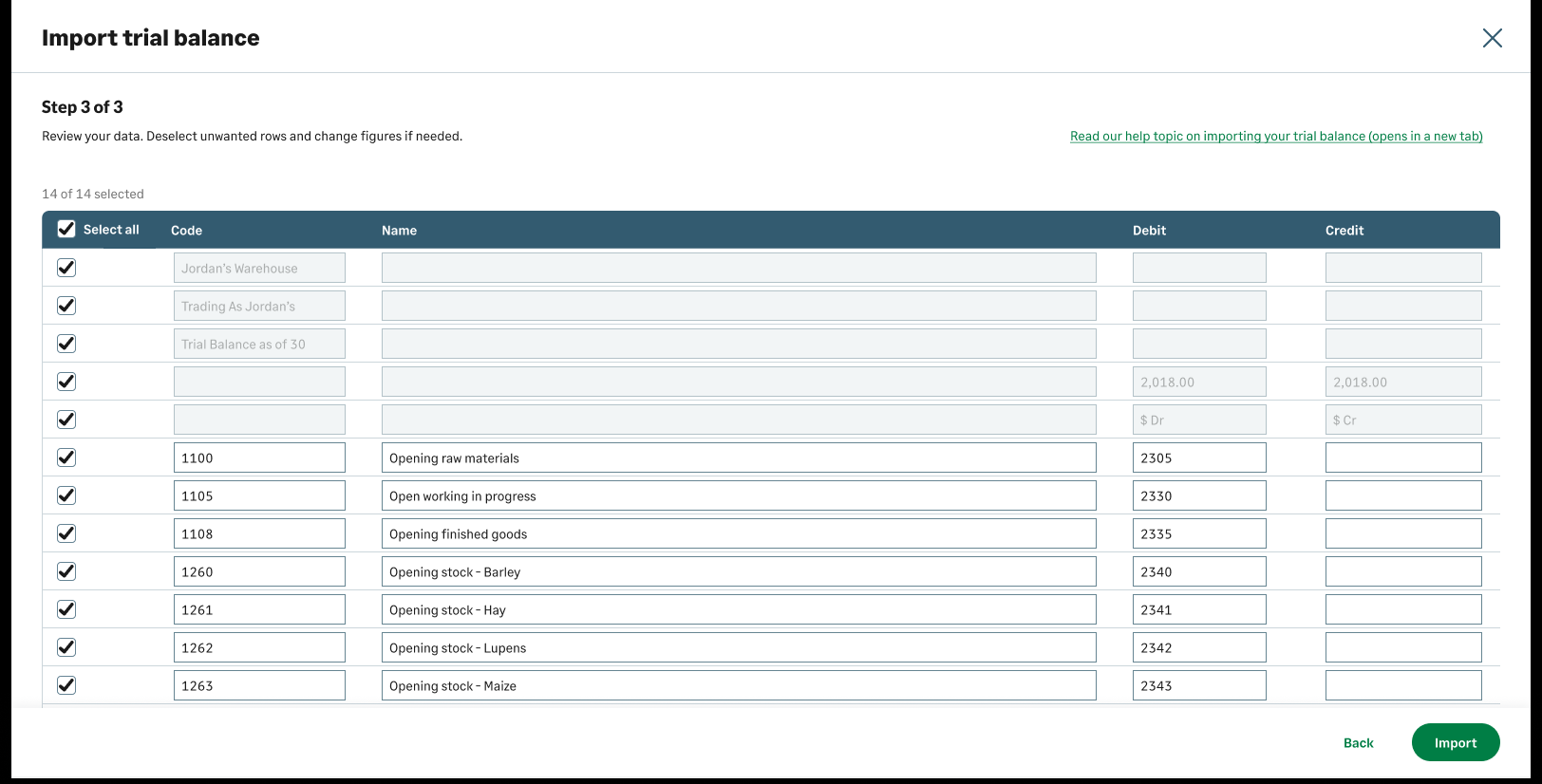The image size is (1542, 784).
Task: Toggle checkbox for Opening stock - Hay
Action: (x=66, y=609)
